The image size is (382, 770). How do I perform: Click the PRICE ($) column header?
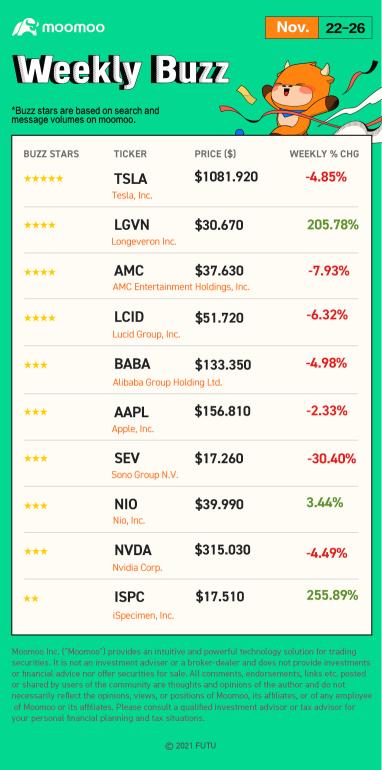coord(215,154)
